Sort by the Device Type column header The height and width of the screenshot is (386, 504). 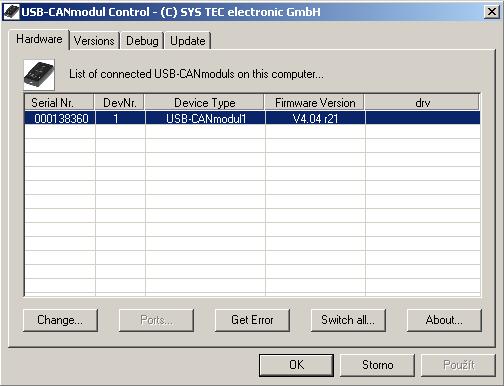pos(205,103)
